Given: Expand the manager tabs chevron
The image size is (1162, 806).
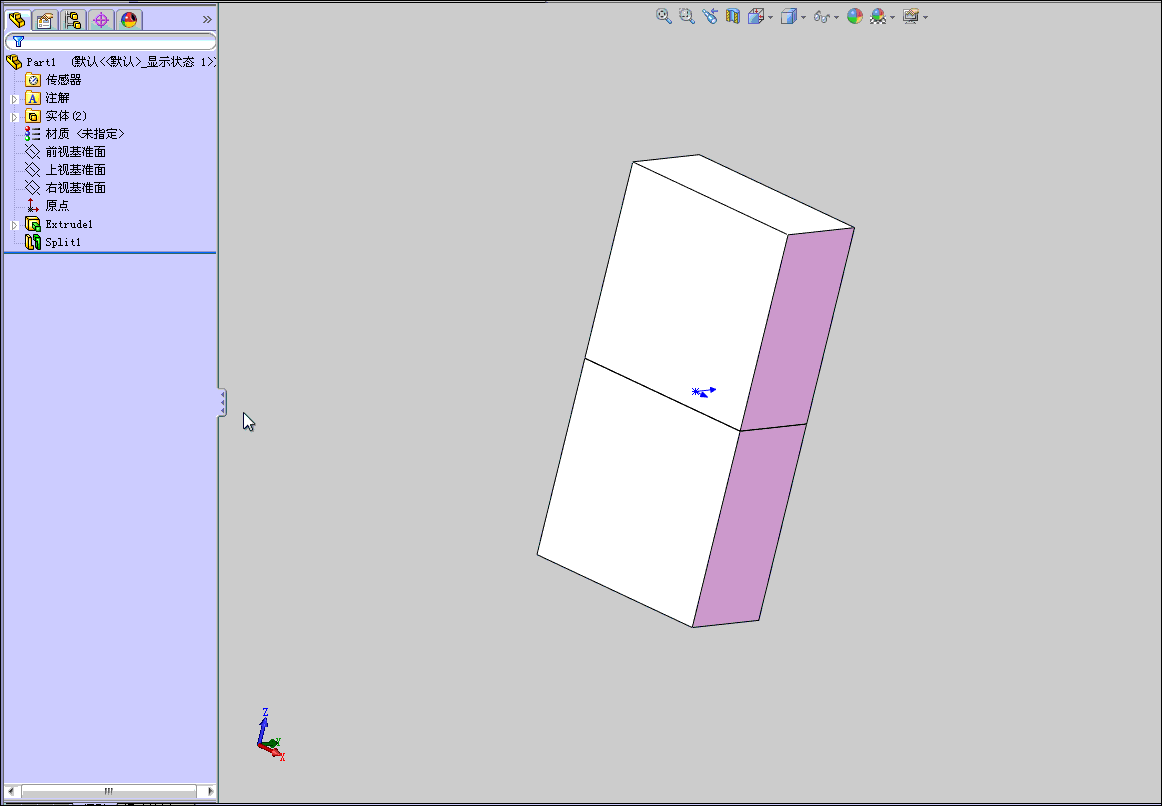Looking at the screenshot, I should coord(207,20).
